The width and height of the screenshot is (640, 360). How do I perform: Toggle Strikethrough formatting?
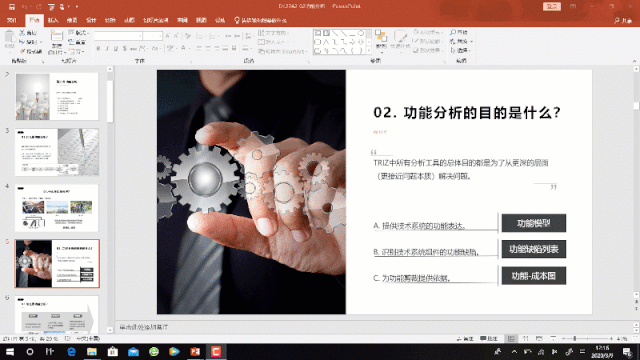tap(133, 49)
